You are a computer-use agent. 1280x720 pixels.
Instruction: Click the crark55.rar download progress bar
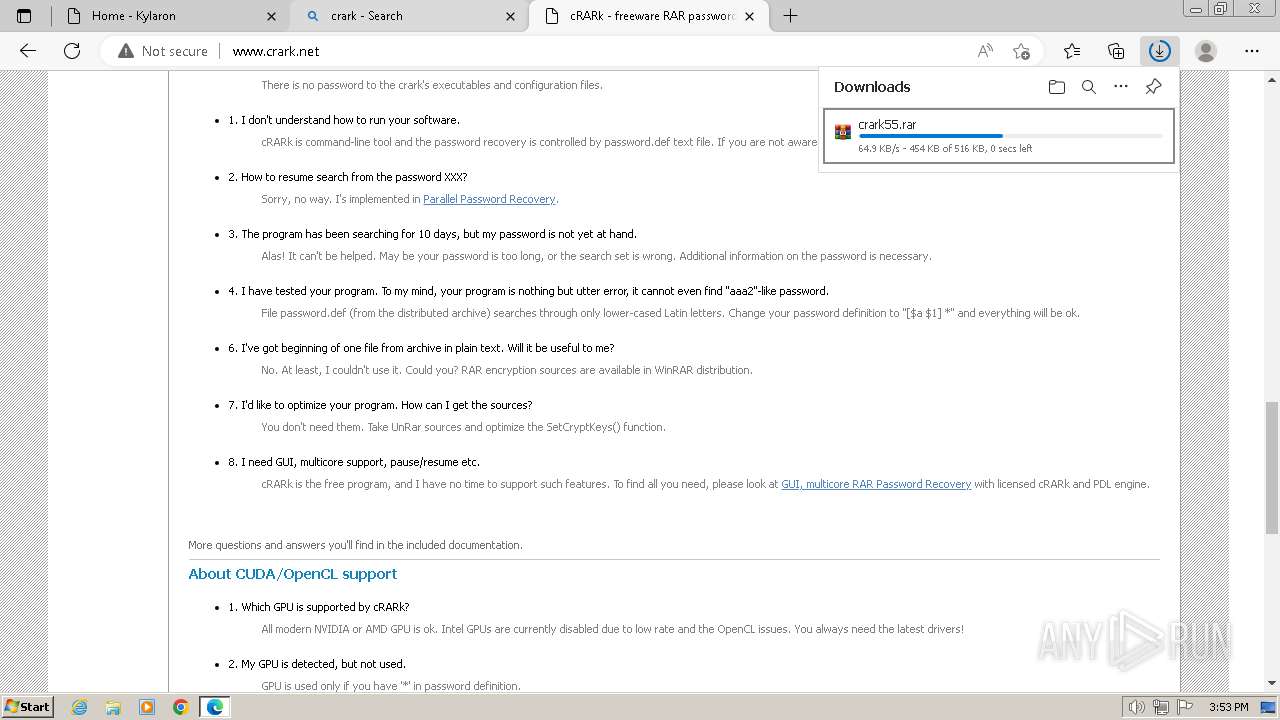(x=1010, y=136)
